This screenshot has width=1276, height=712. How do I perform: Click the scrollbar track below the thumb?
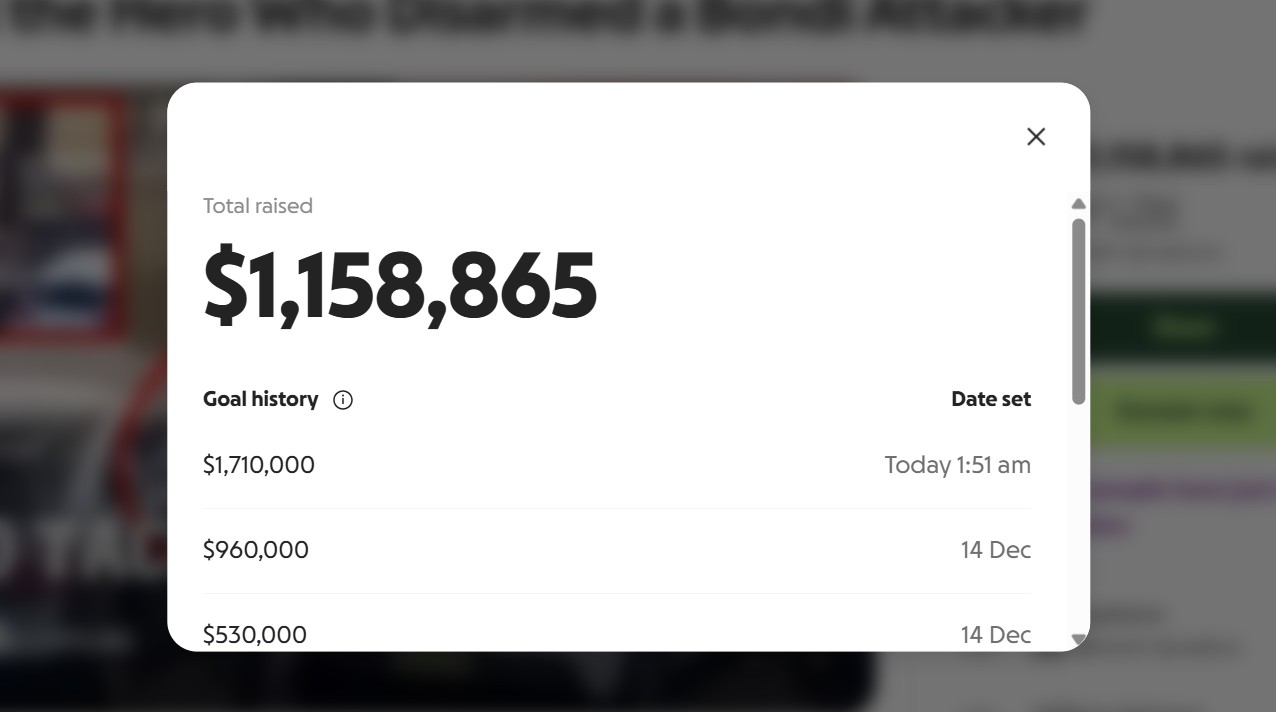[x=1078, y=520]
